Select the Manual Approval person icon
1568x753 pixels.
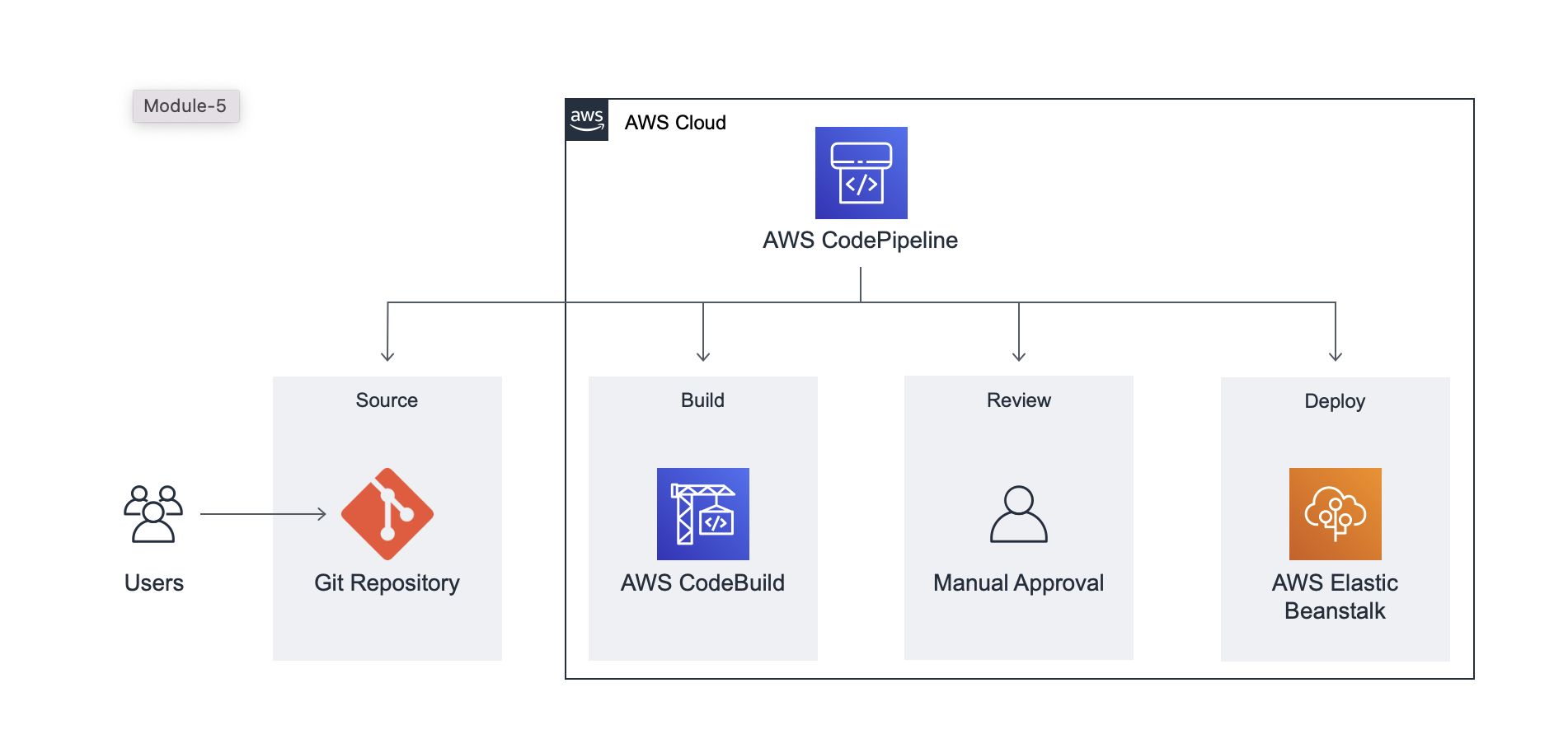pos(1019,514)
